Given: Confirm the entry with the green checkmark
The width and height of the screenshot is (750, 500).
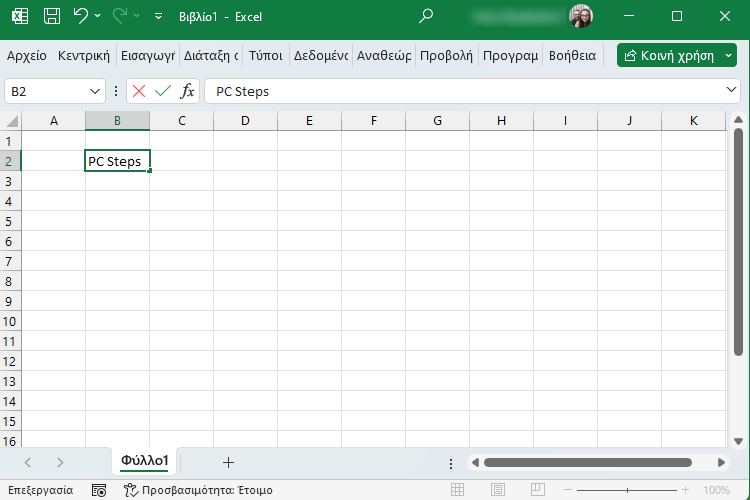Looking at the screenshot, I should pos(162,91).
